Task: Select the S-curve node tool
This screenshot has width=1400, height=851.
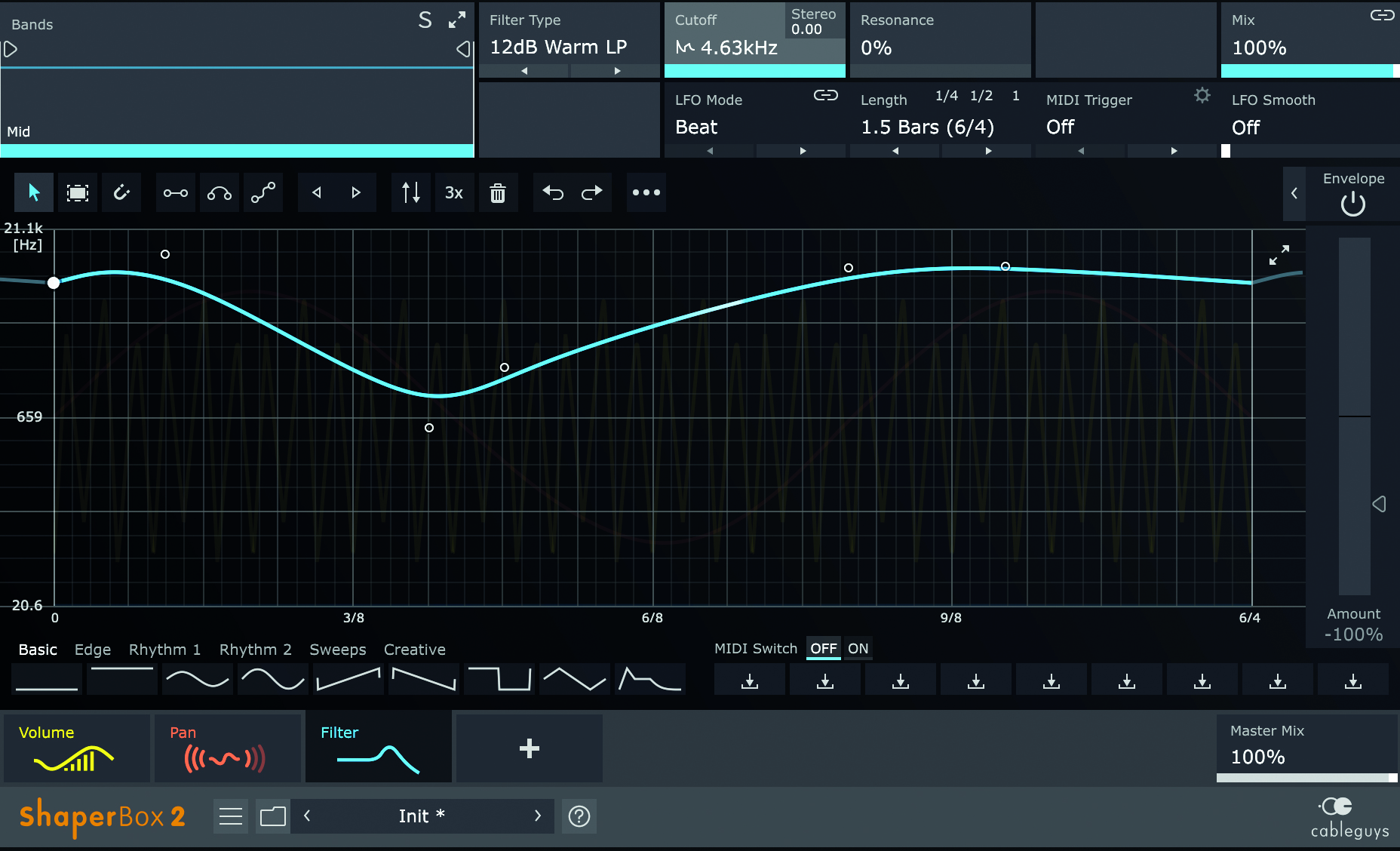Action: 263,192
